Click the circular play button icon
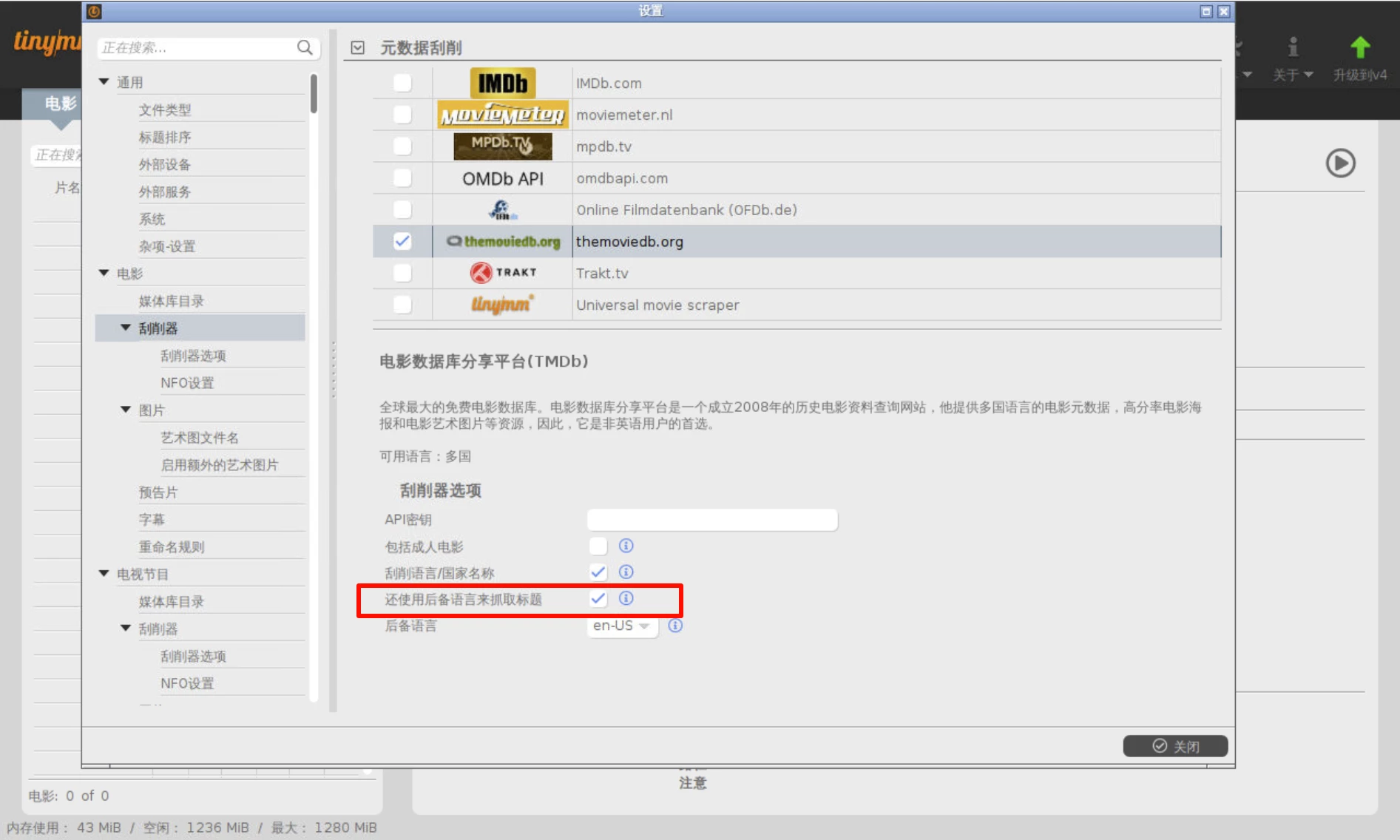 tap(1340, 163)
